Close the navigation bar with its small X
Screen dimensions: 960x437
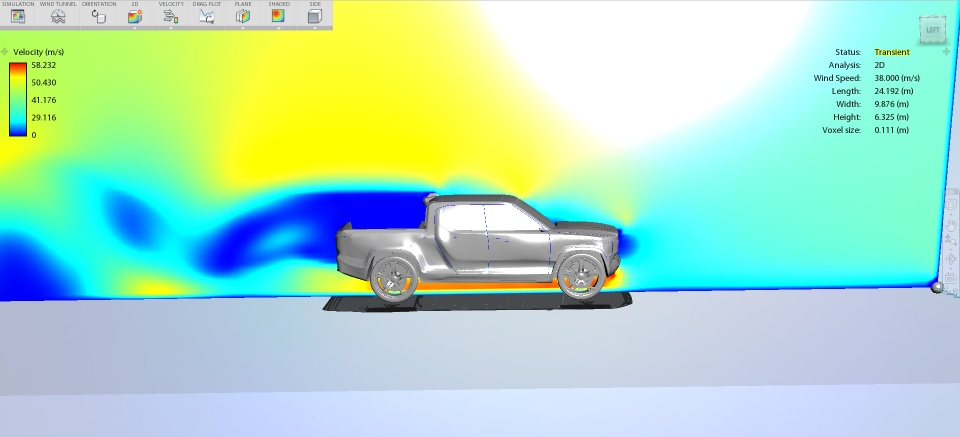click(956, 192)
